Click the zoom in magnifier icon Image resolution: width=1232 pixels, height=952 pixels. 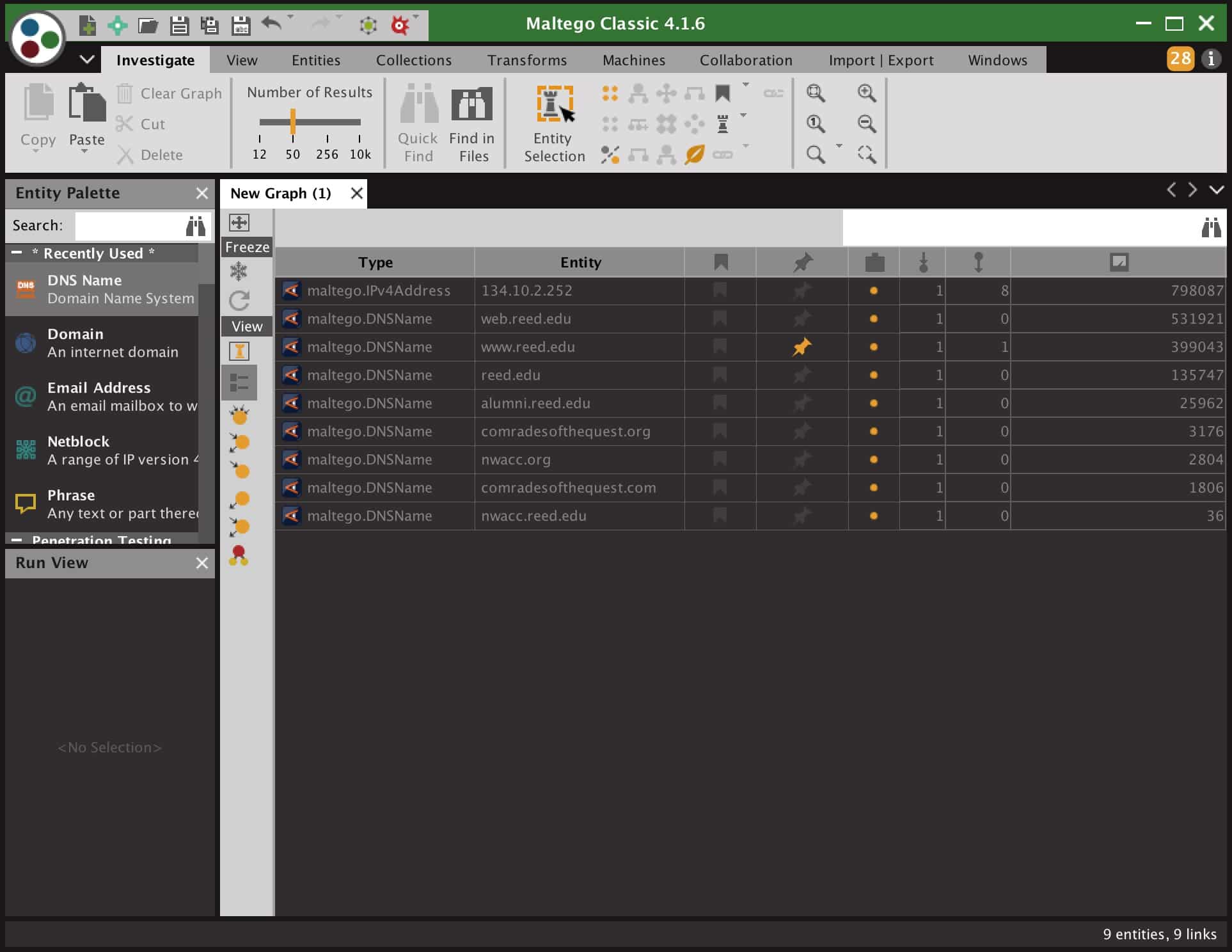pyautogui.click(x=867, y=93)
